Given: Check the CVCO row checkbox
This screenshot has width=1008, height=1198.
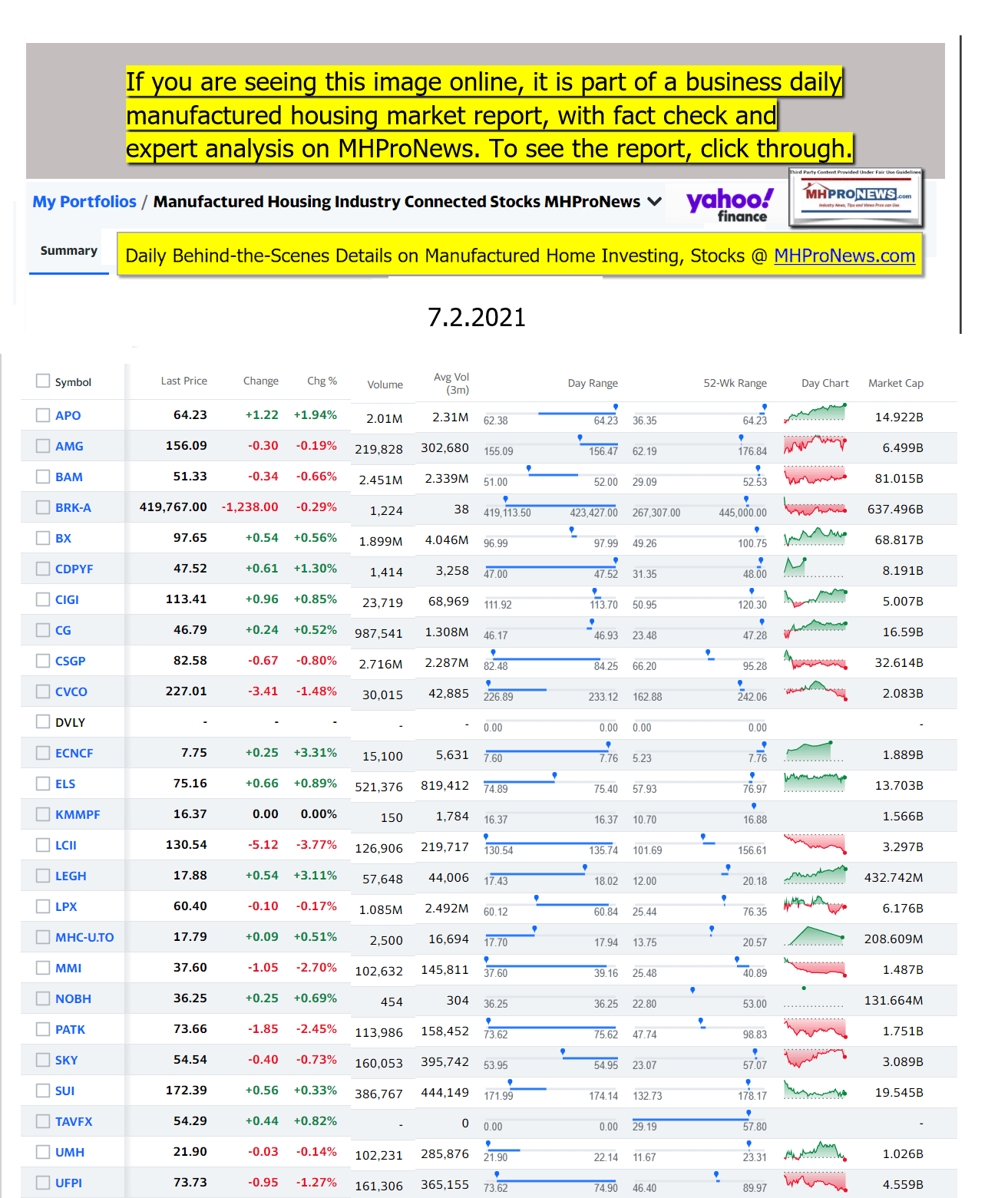Looking at the screenshot, I should click(43, 691).
